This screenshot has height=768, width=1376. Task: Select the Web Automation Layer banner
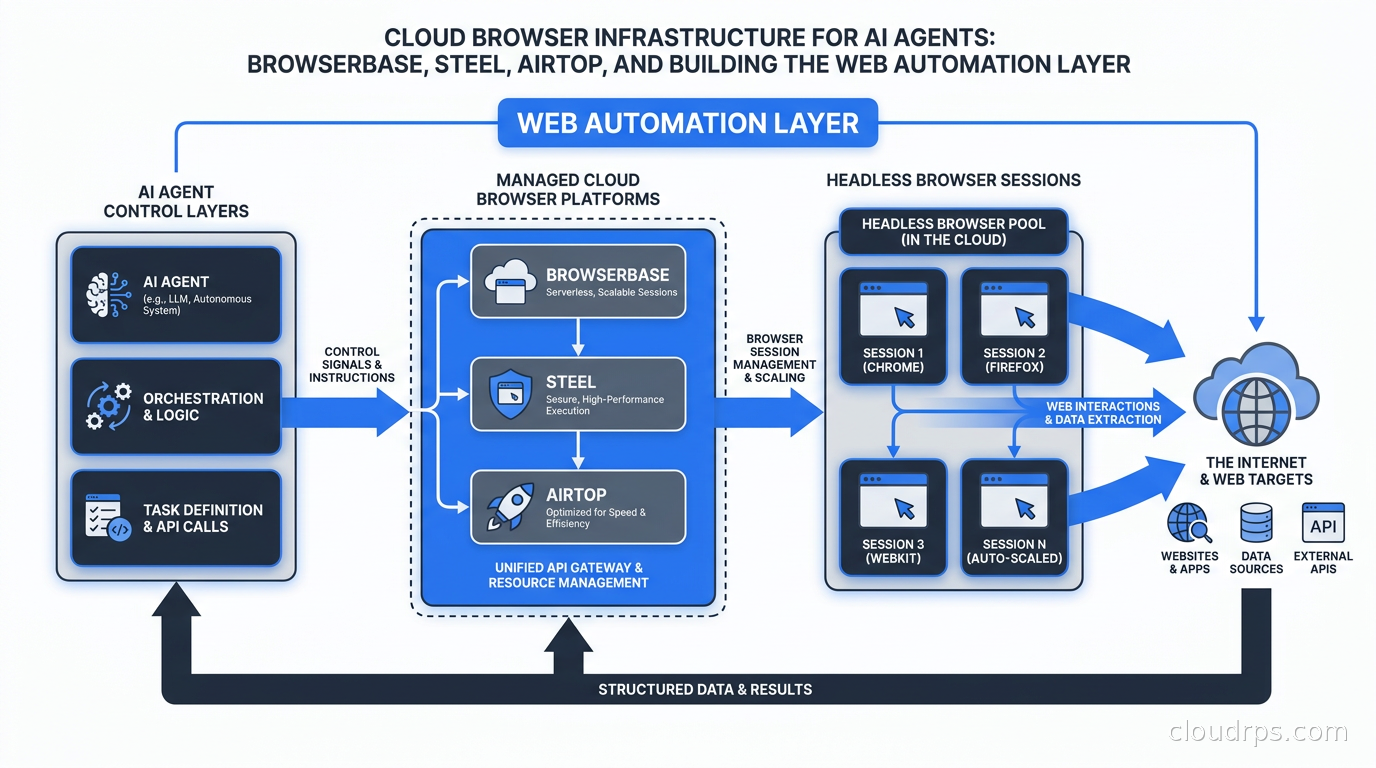coord(688,123)
